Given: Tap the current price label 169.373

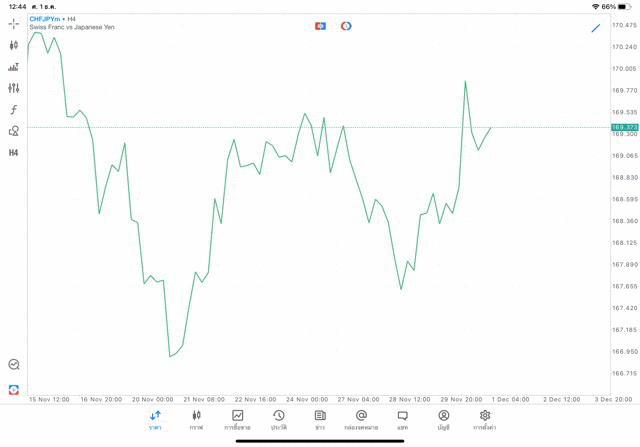Looking at the screenshot, I should 624,128.
